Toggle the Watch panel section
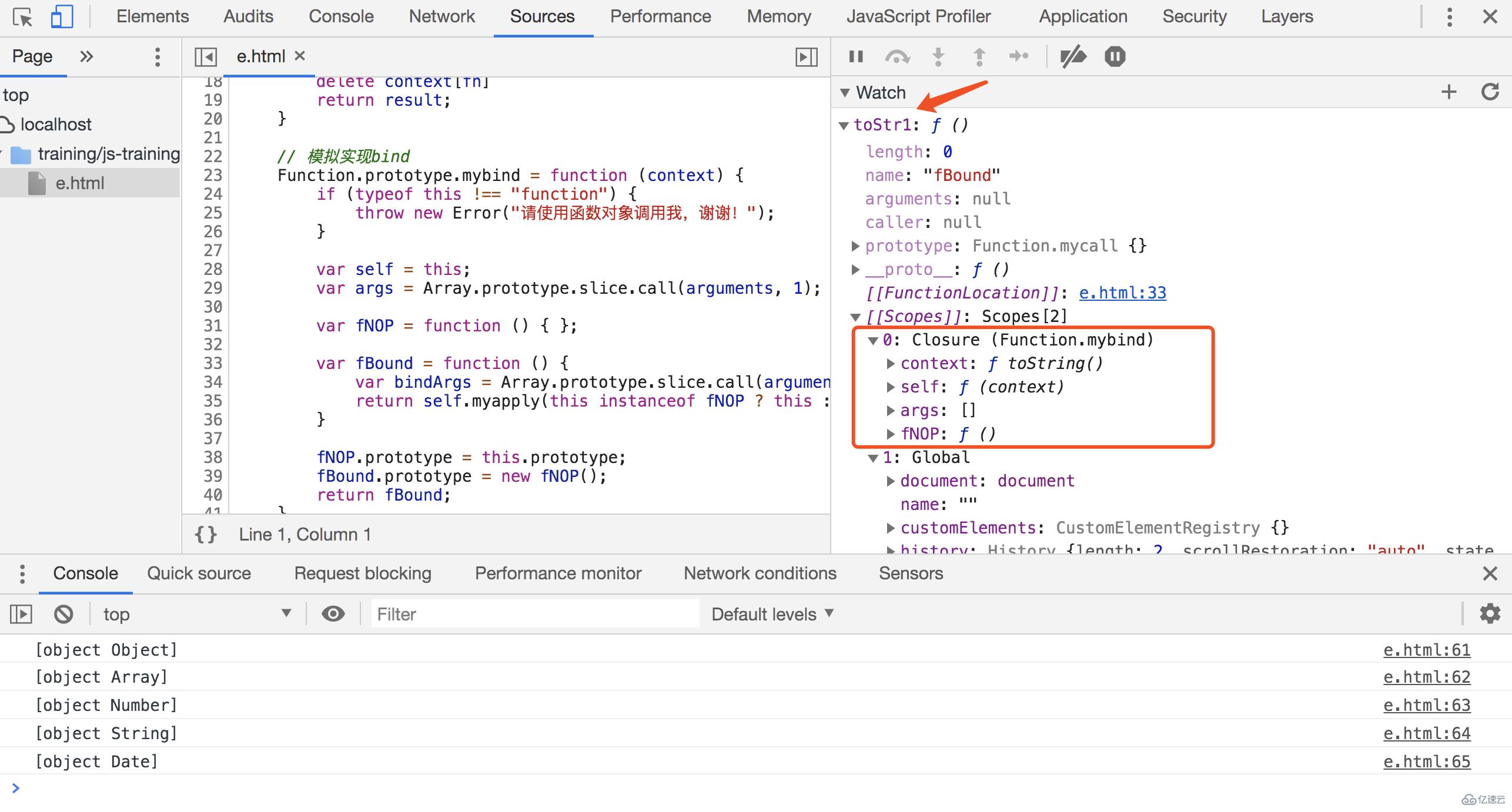The height and width of the screenshot is (812, 1512). coord(845,92)
